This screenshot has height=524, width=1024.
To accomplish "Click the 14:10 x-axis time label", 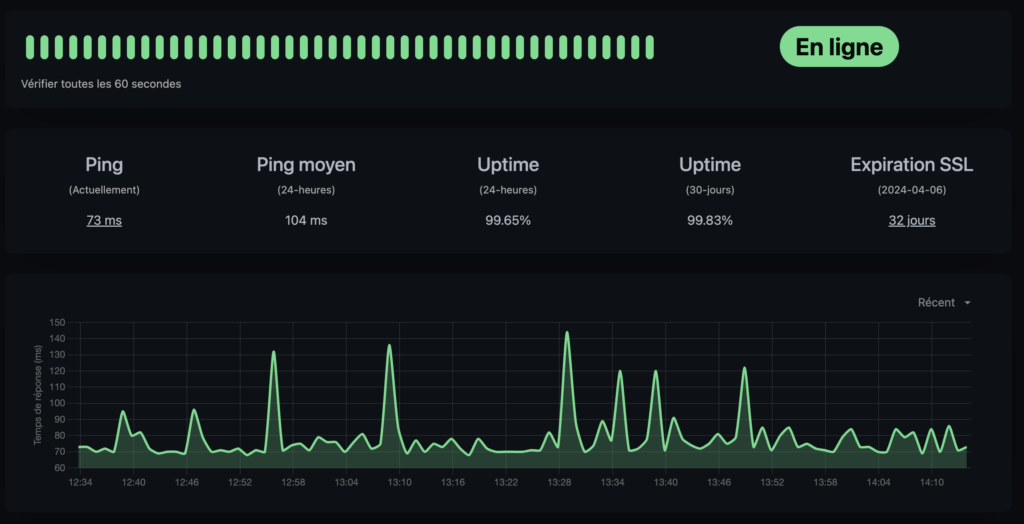I will (x=932, y=483).
